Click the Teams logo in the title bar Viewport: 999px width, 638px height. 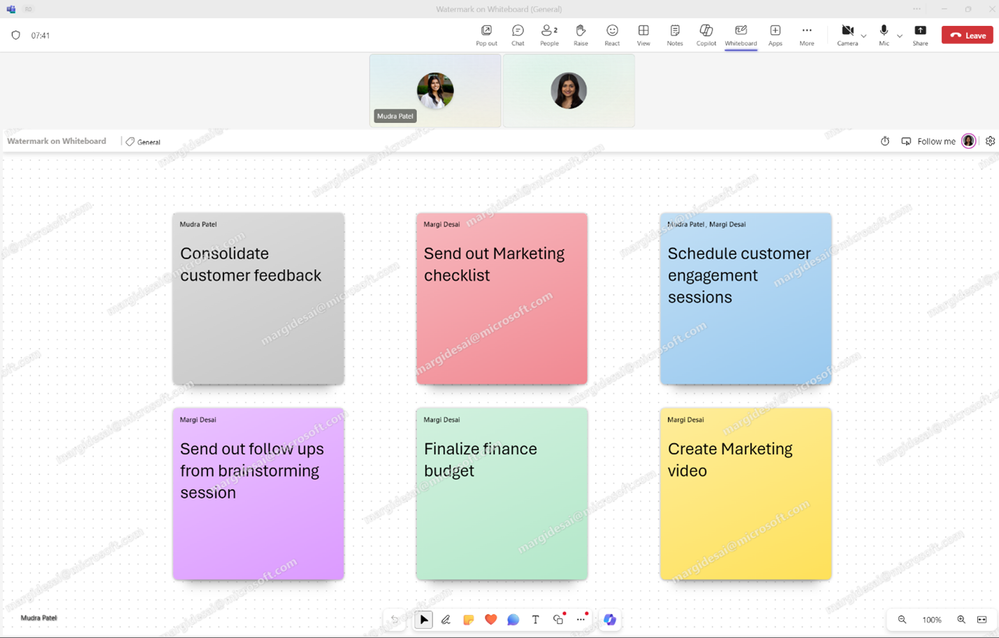pos(11,9)
